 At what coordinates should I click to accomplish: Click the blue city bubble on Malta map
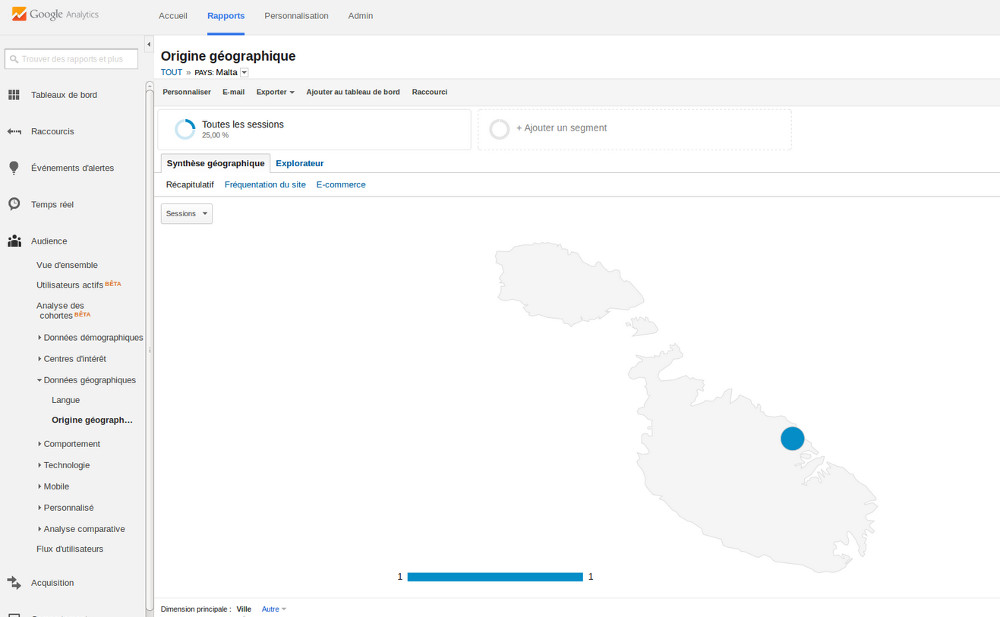(x=792, y=438)
